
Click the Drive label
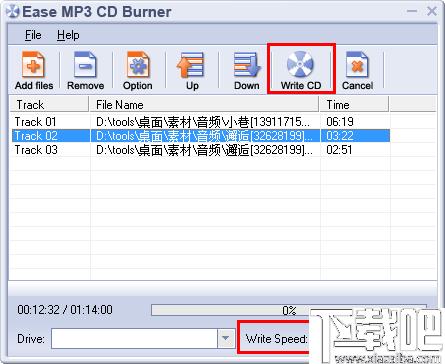click(31, 339)
